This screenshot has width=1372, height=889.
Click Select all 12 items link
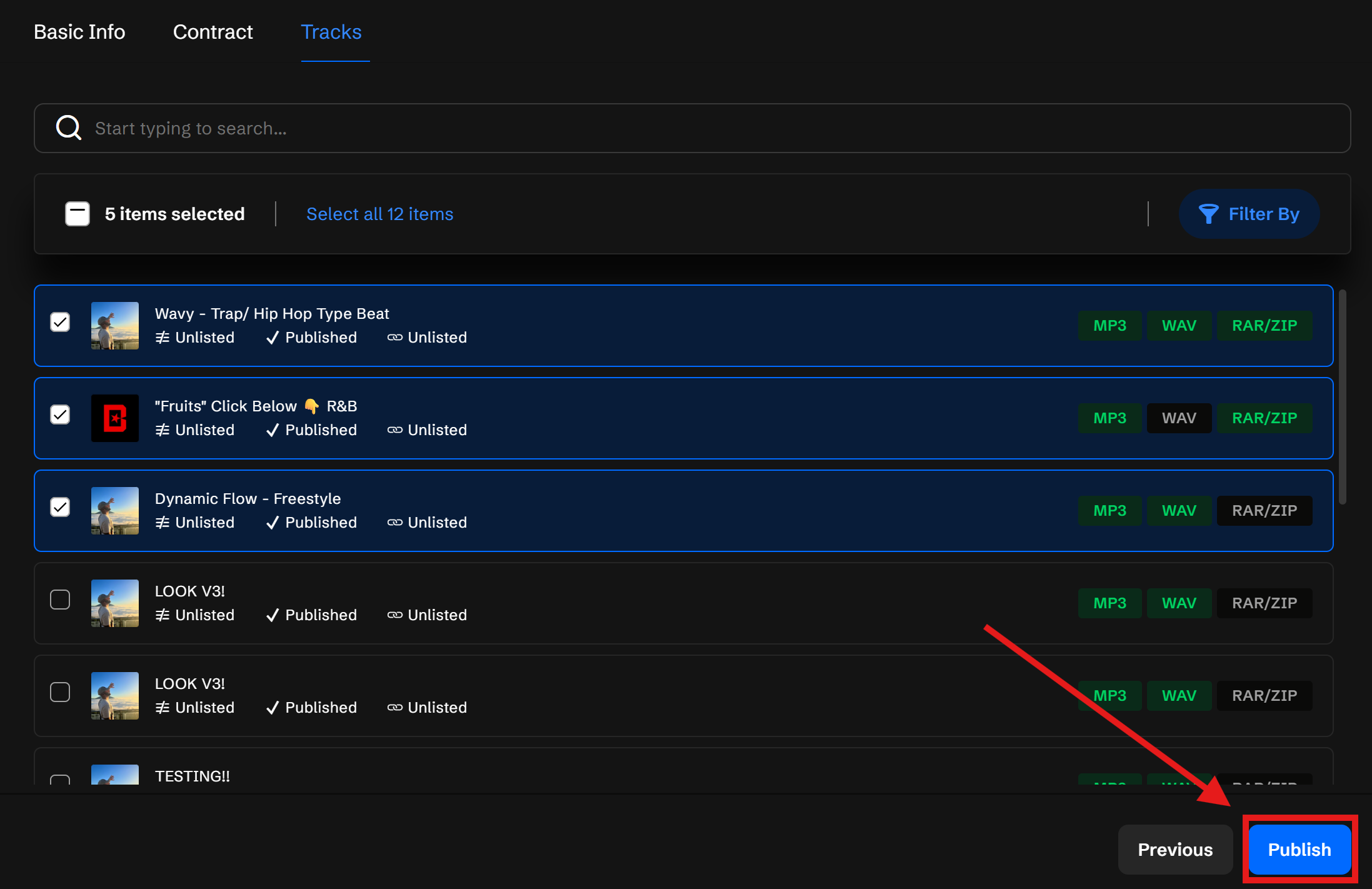pyautogui.click(x=379, y=214)
